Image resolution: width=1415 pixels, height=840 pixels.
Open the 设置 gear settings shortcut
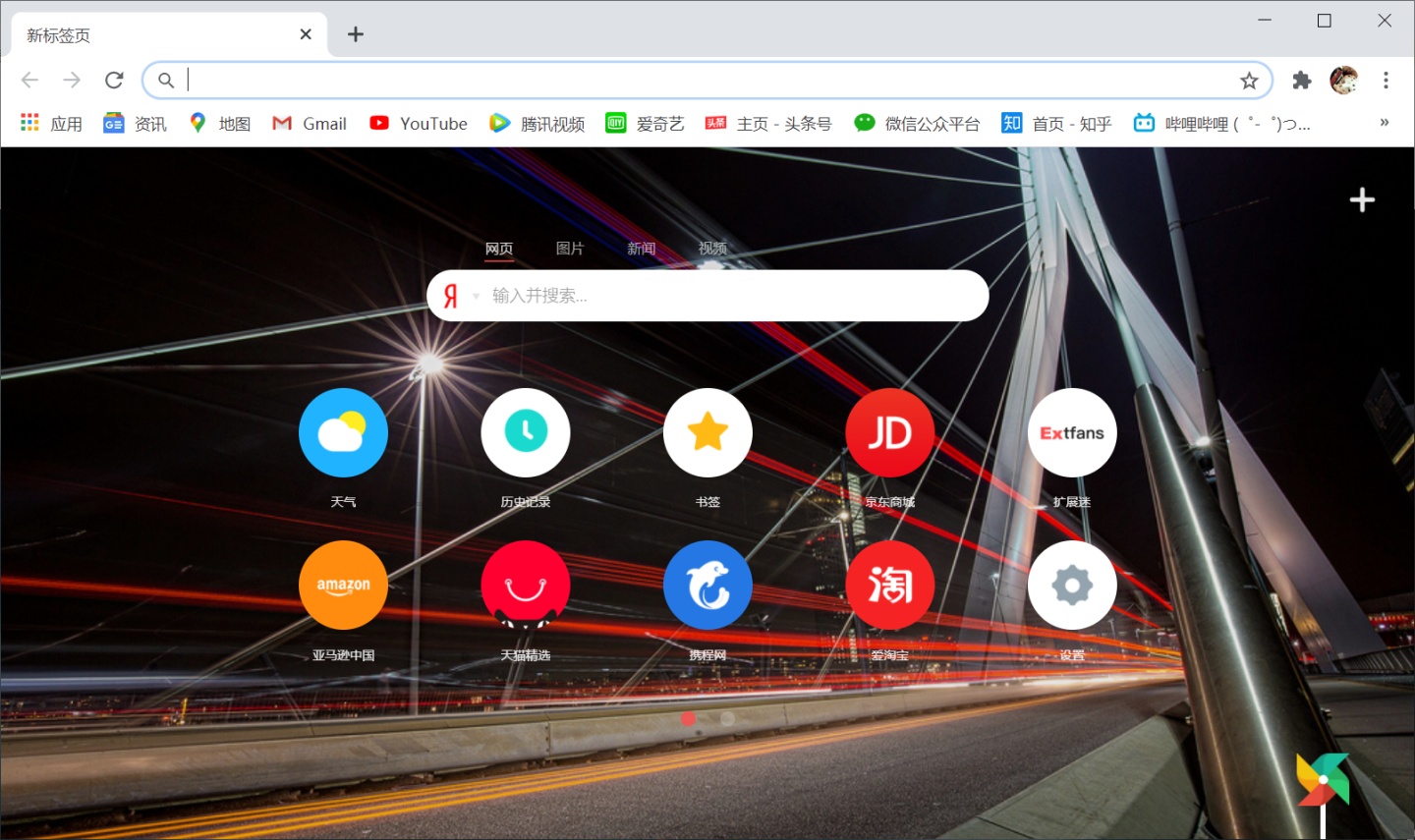coord(1072,586)
